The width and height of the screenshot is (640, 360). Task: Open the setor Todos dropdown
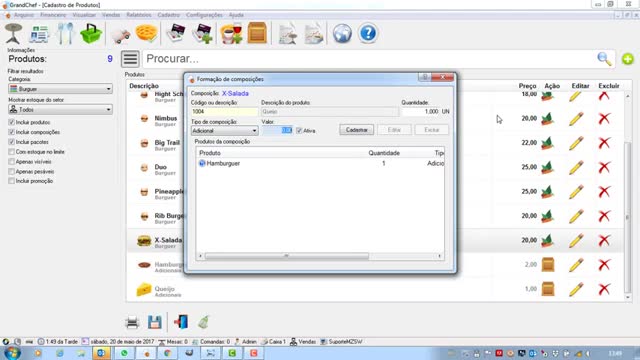60,109
